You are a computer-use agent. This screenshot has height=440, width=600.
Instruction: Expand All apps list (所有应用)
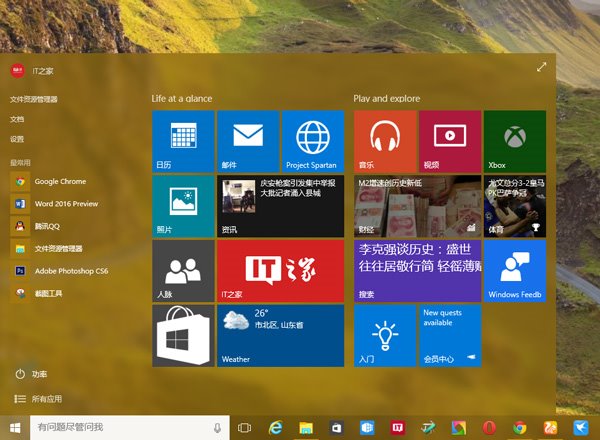coord(46,398)
